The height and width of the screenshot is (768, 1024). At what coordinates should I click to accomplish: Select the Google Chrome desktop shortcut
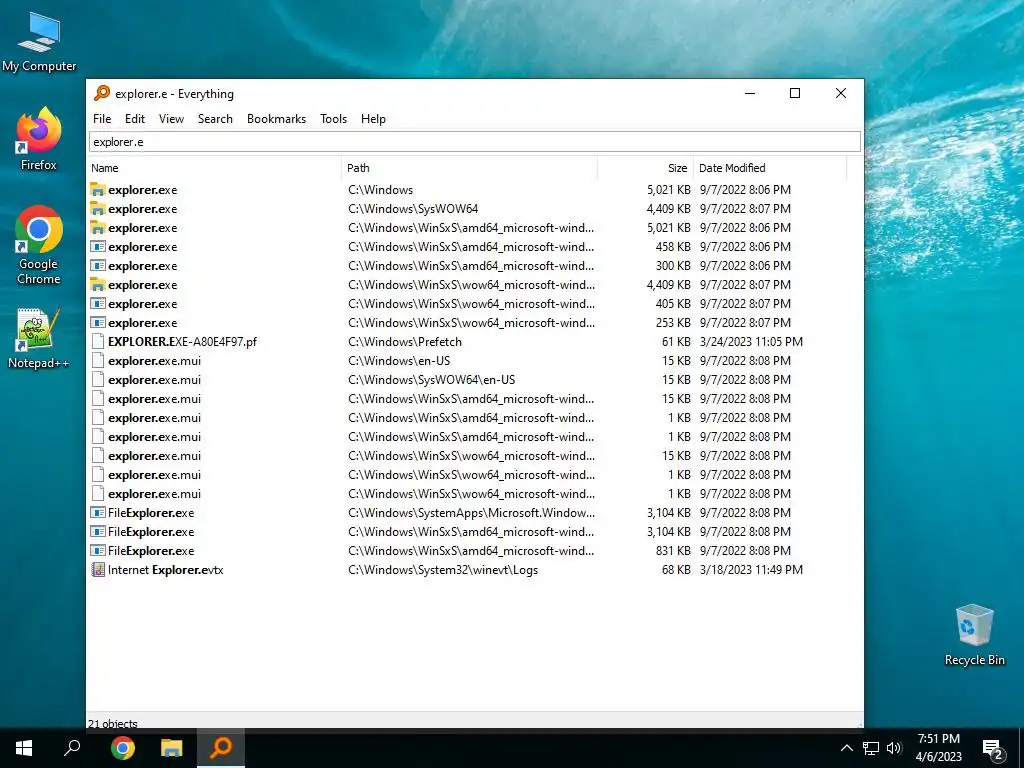click(x=39, y=246)
